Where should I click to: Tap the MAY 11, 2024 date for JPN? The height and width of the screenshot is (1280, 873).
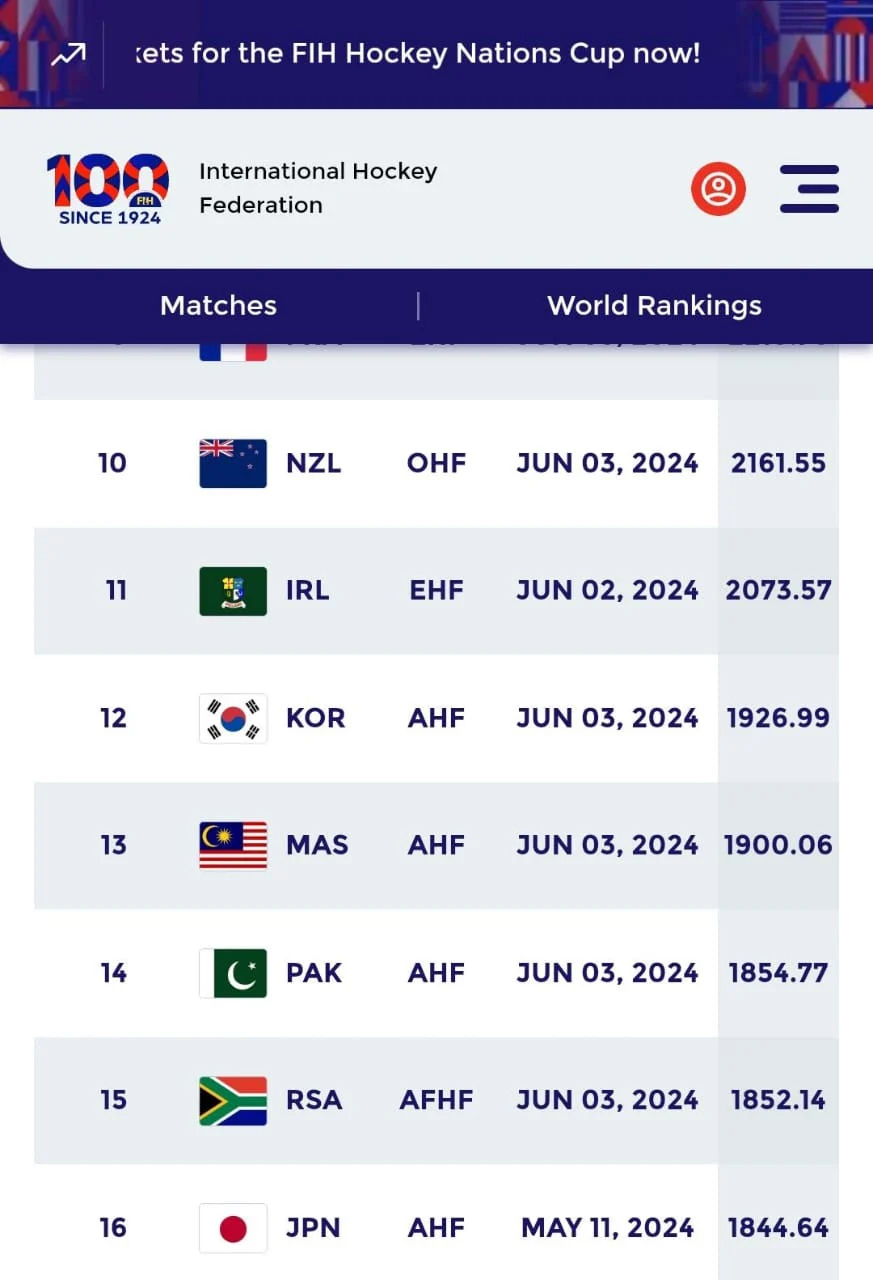point(607,1227)
